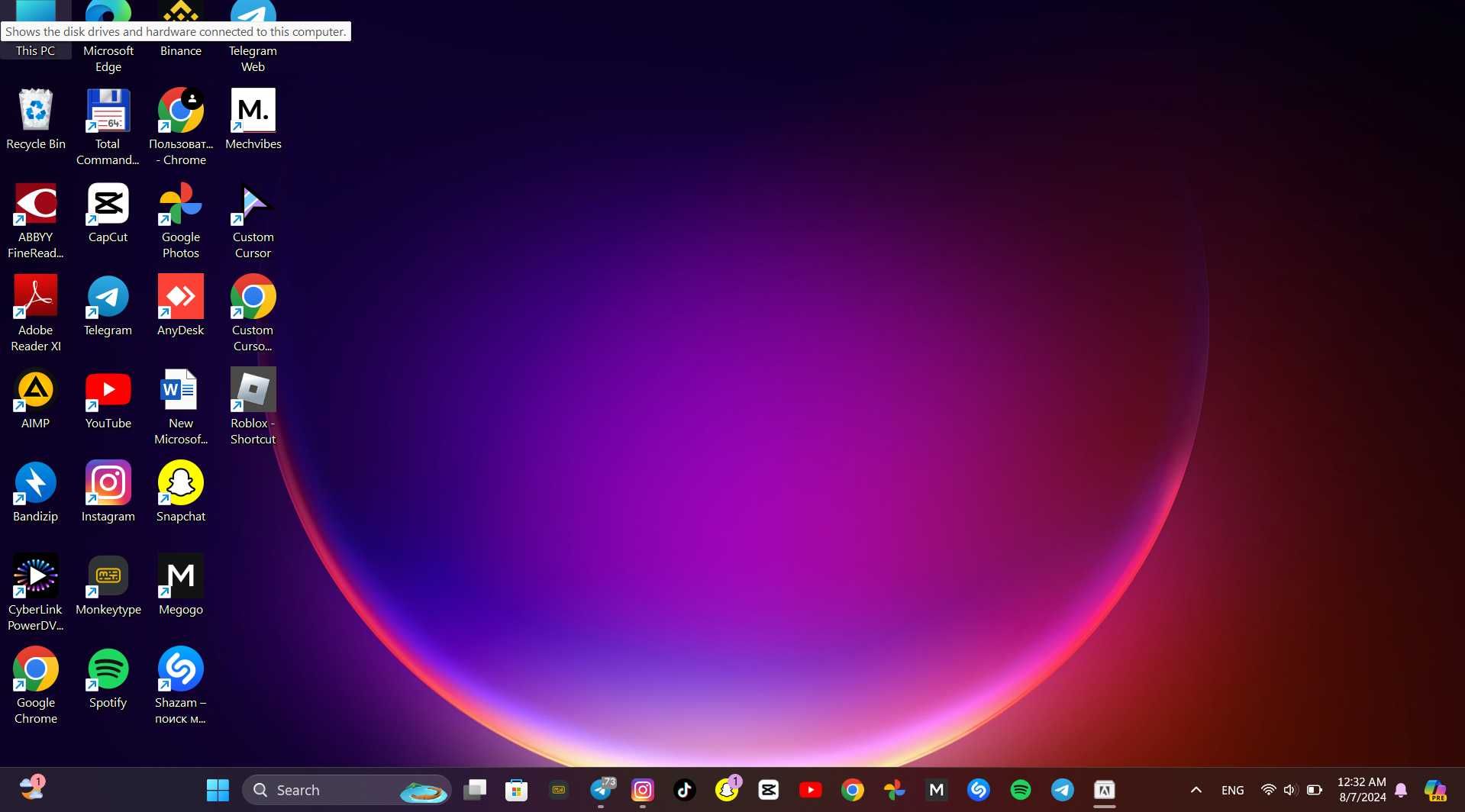1465x812 pixels.
Task: Select the AIMP desktop shortcut
Action: point(36,398)
